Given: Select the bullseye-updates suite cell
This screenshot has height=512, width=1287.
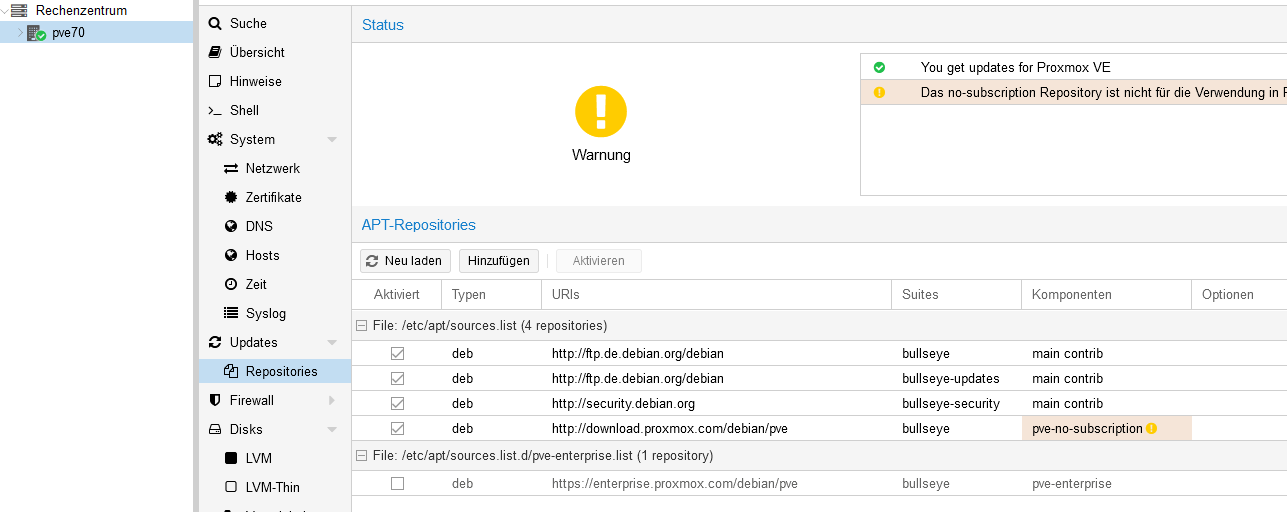Looking at the screenshot, I should (x=956, y=379).
